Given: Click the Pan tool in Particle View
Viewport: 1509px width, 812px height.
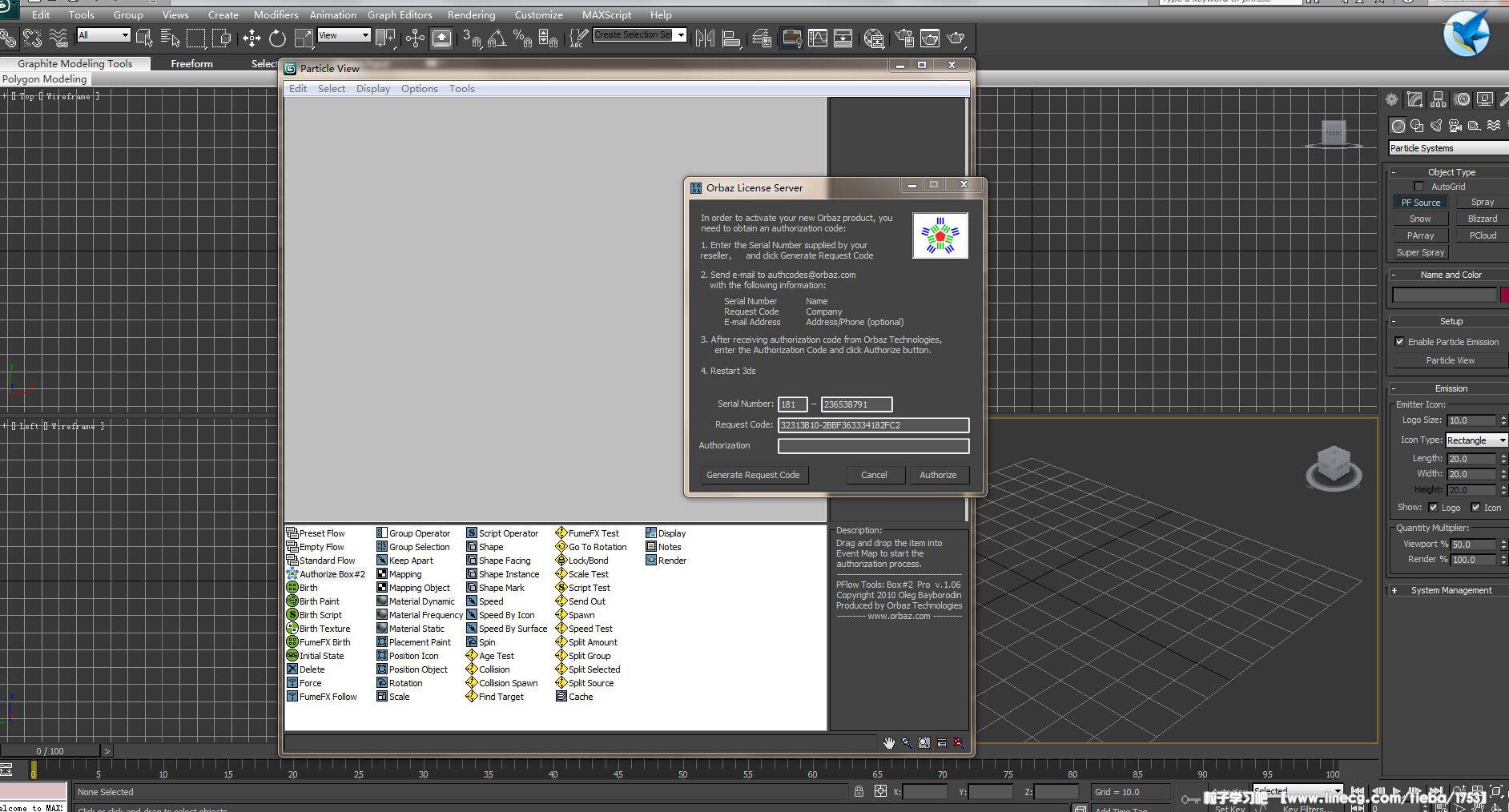Looking at the screenshot, I should pyautogui.click(x=889, y=743).
